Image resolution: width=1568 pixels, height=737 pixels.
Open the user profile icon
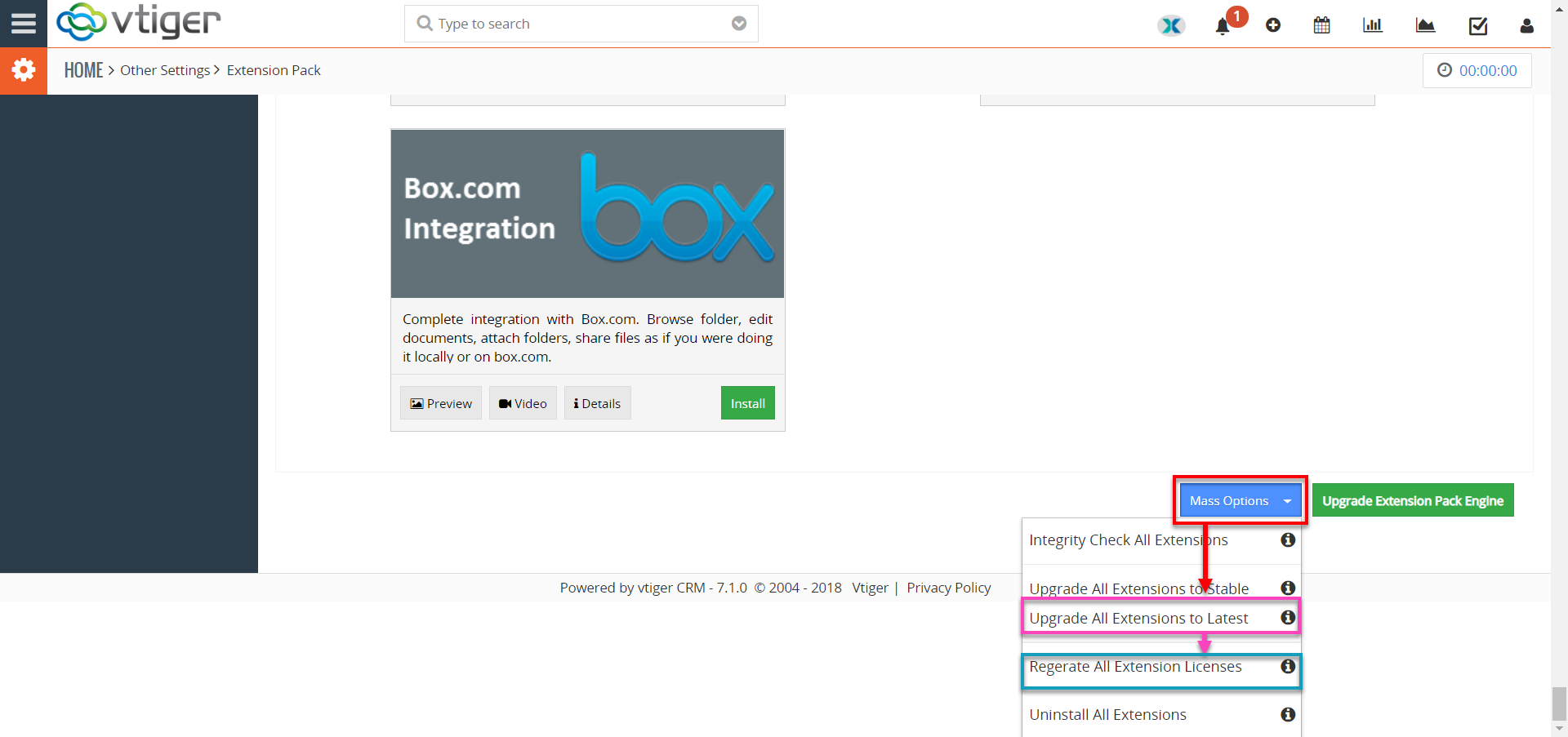(x=1526, y=26)
